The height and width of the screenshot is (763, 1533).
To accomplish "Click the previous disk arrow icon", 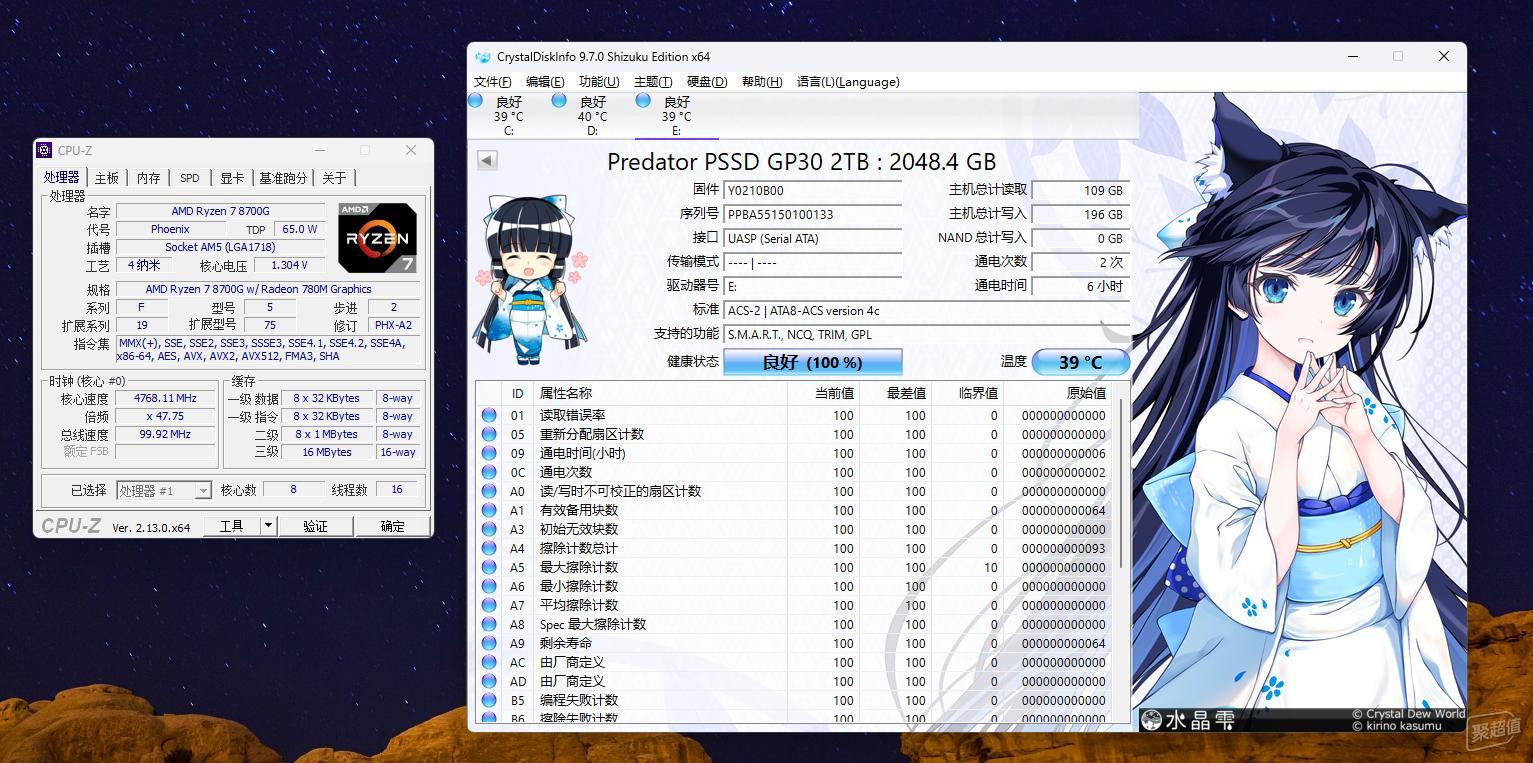I will click(487, 160).
